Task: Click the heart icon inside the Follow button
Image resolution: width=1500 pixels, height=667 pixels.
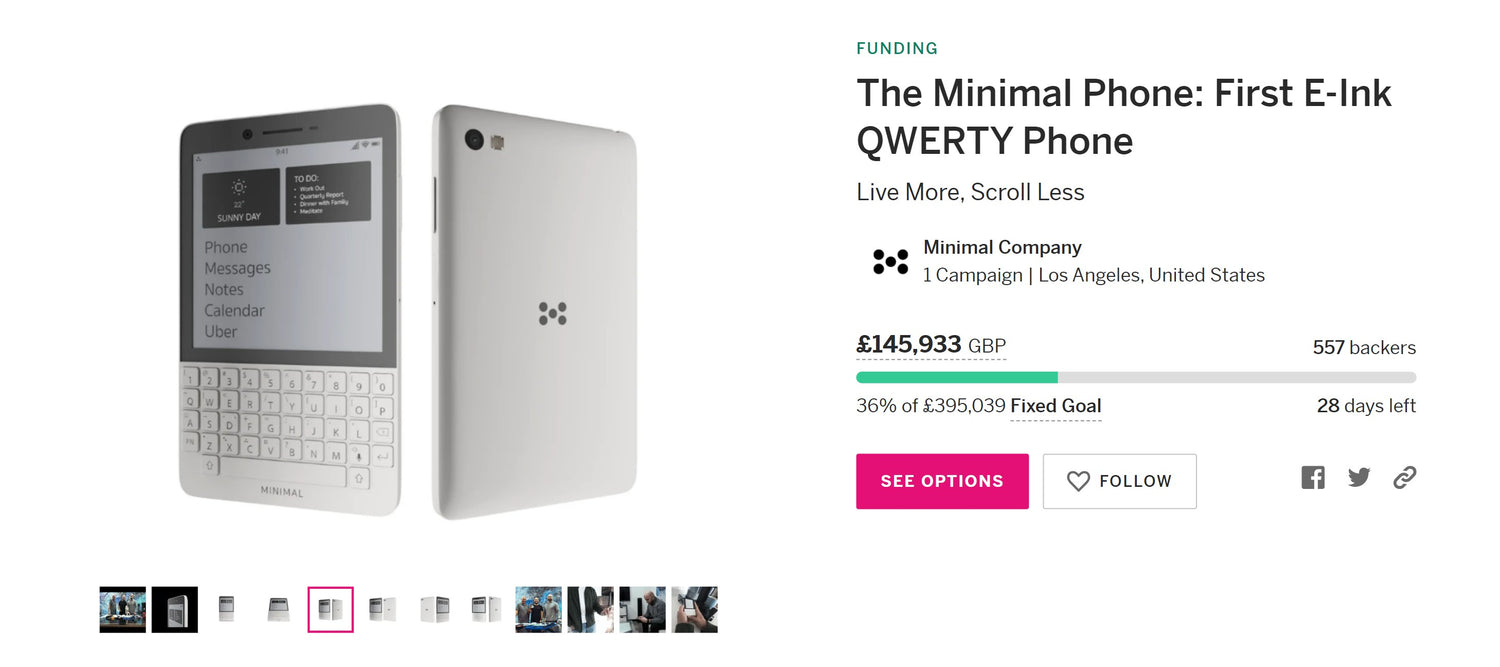Action: [1078, 481]
